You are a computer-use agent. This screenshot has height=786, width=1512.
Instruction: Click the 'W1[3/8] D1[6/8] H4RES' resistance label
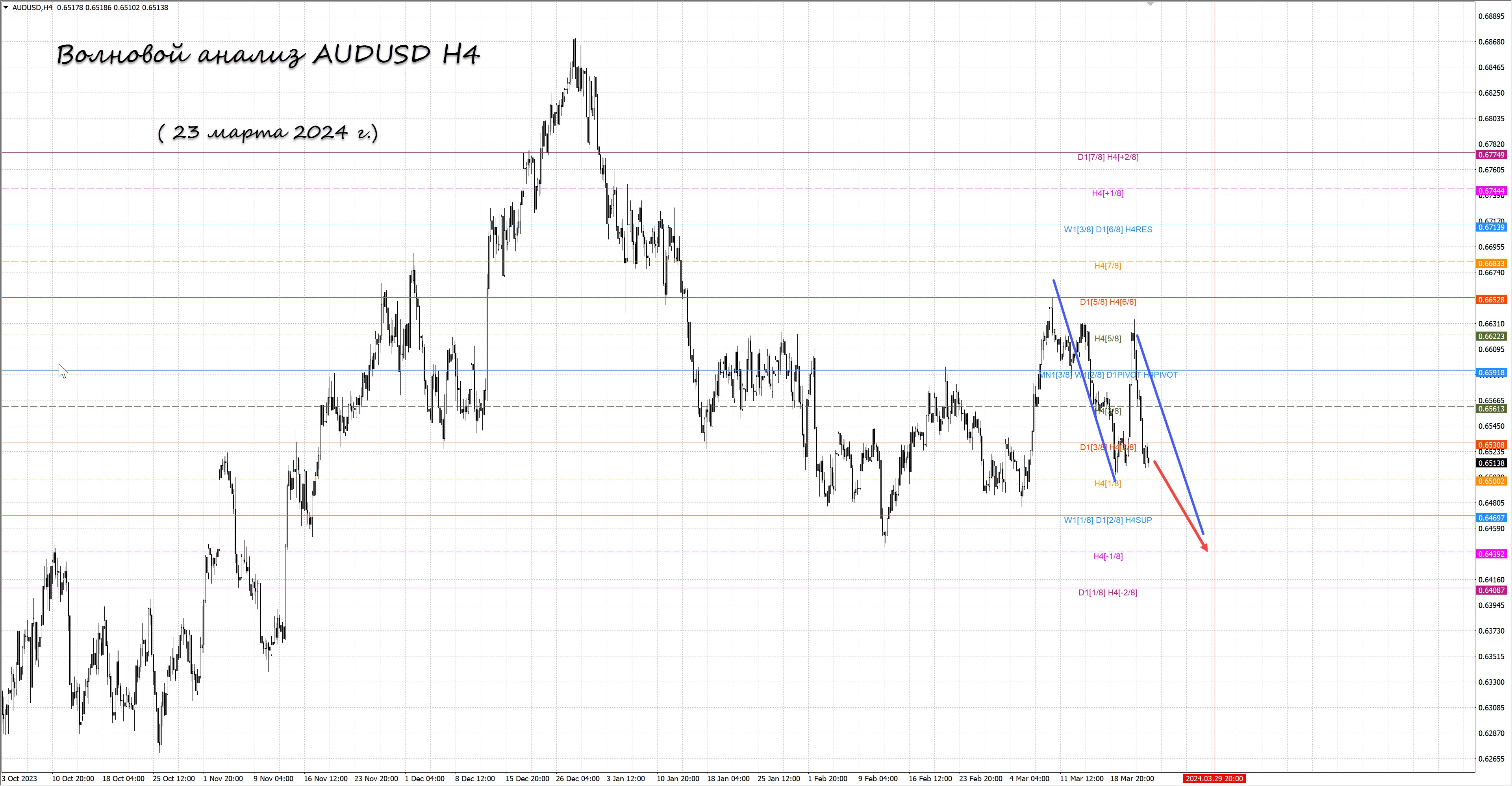coord(1108,230)
